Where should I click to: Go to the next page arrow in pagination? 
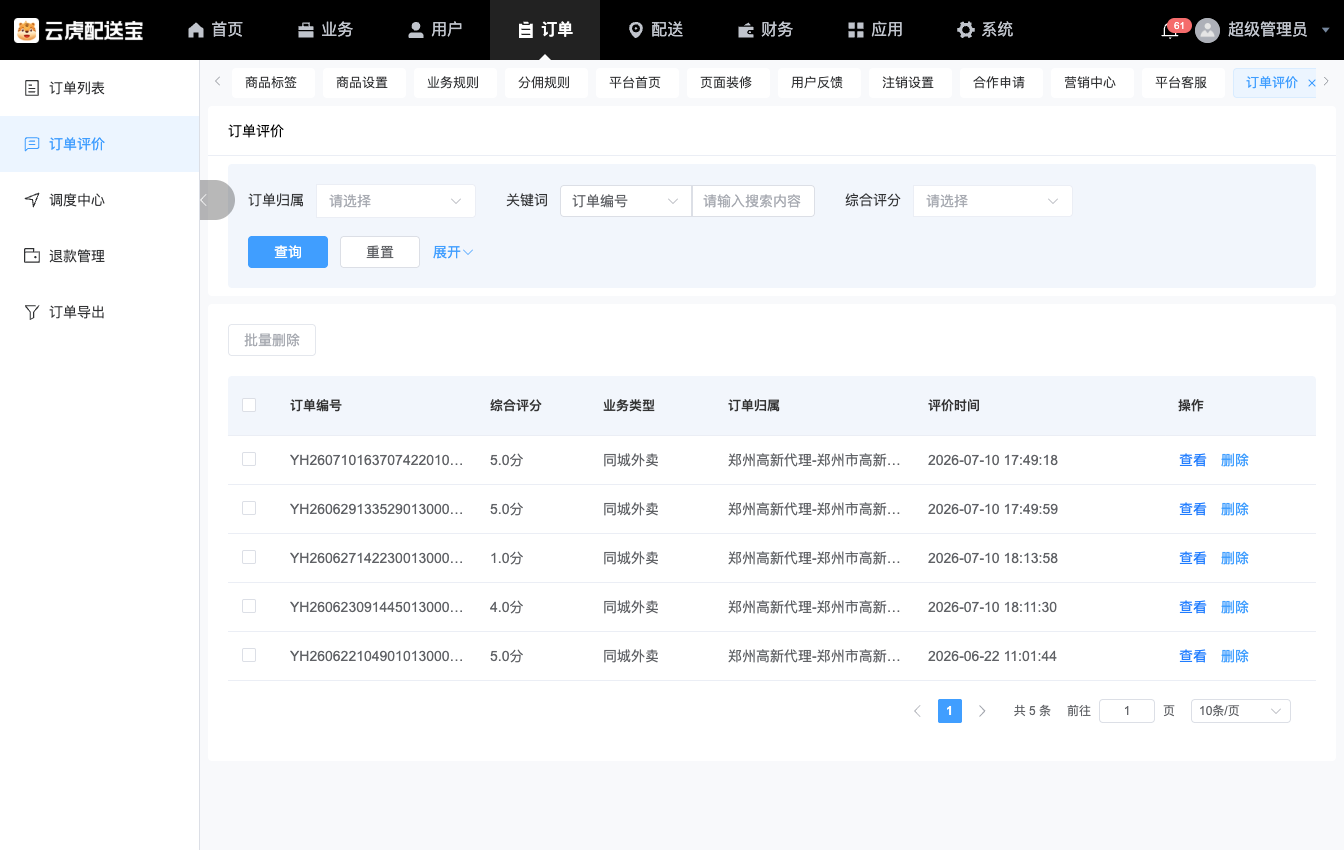click(x=982, y=711)
